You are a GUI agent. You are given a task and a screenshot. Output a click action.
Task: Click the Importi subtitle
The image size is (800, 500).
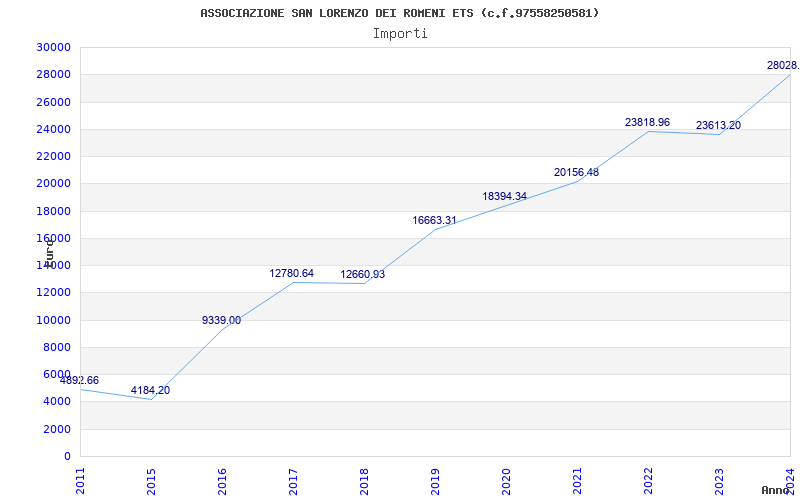[x=400, y=34]
